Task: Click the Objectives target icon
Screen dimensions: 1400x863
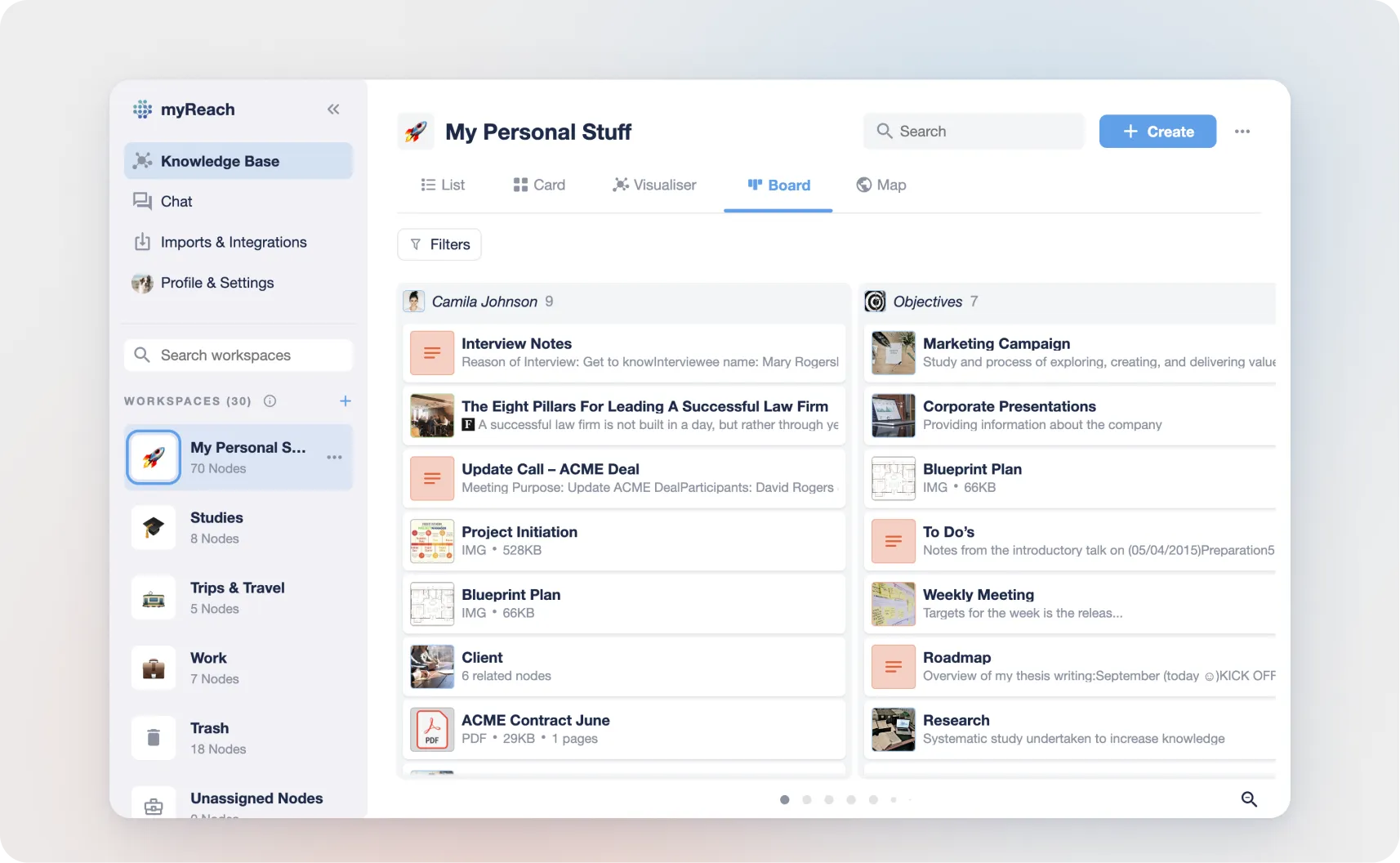Action: click(x=875, y=302)
